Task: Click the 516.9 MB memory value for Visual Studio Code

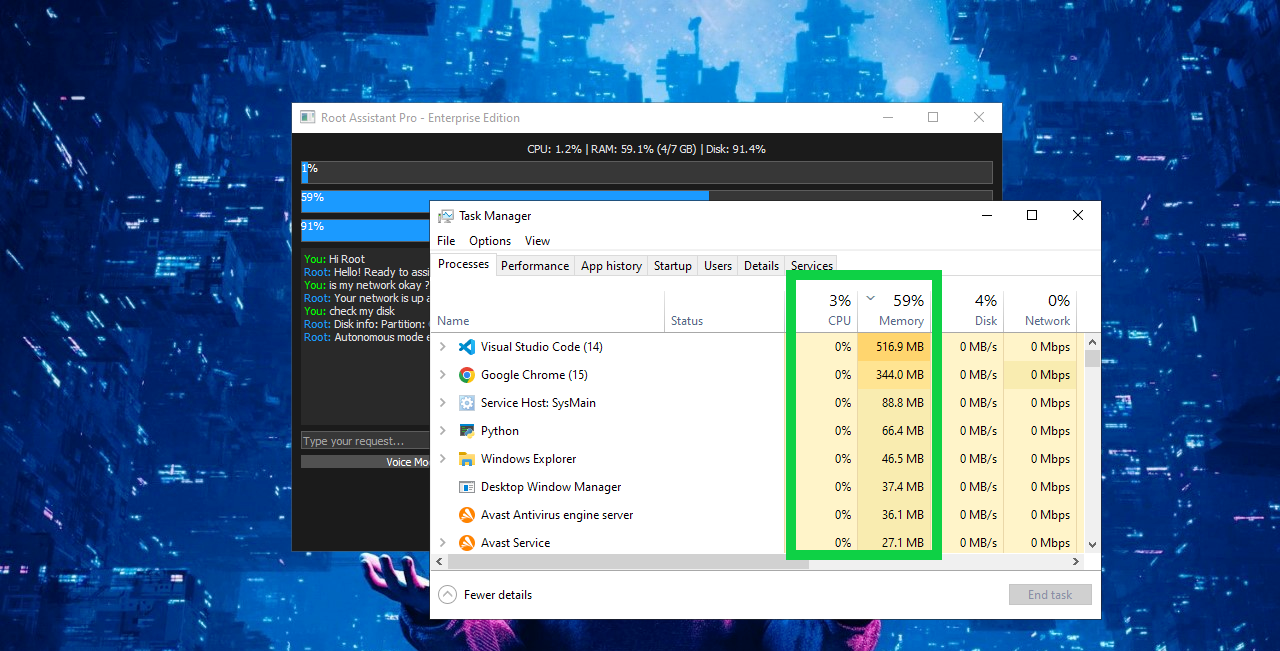Action: [x=899, y=347]
